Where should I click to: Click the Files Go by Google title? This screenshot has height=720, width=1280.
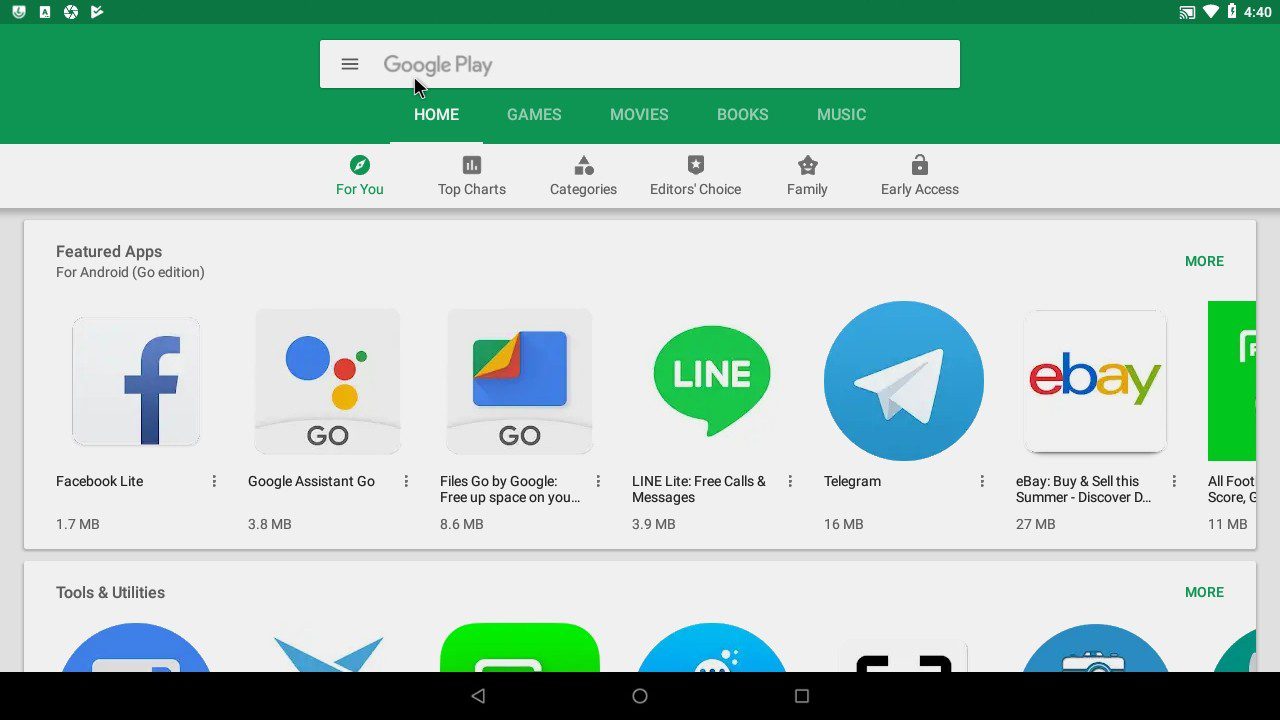click(x=510, y=489)
